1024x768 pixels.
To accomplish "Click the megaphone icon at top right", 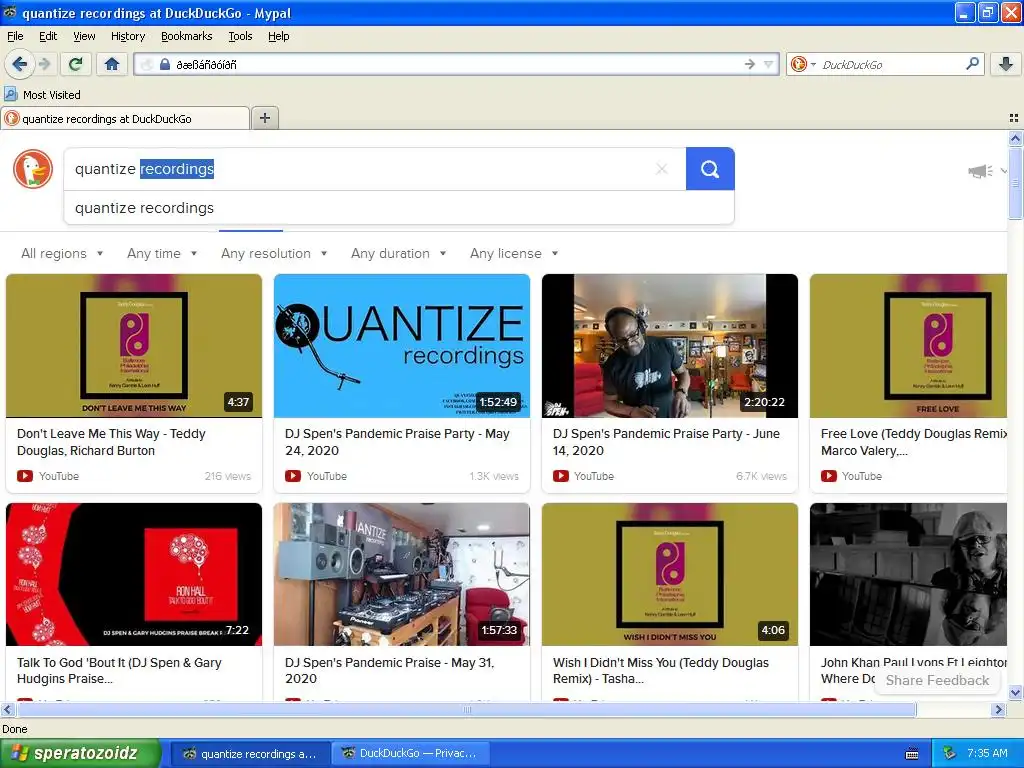I will tap(980, 171).
